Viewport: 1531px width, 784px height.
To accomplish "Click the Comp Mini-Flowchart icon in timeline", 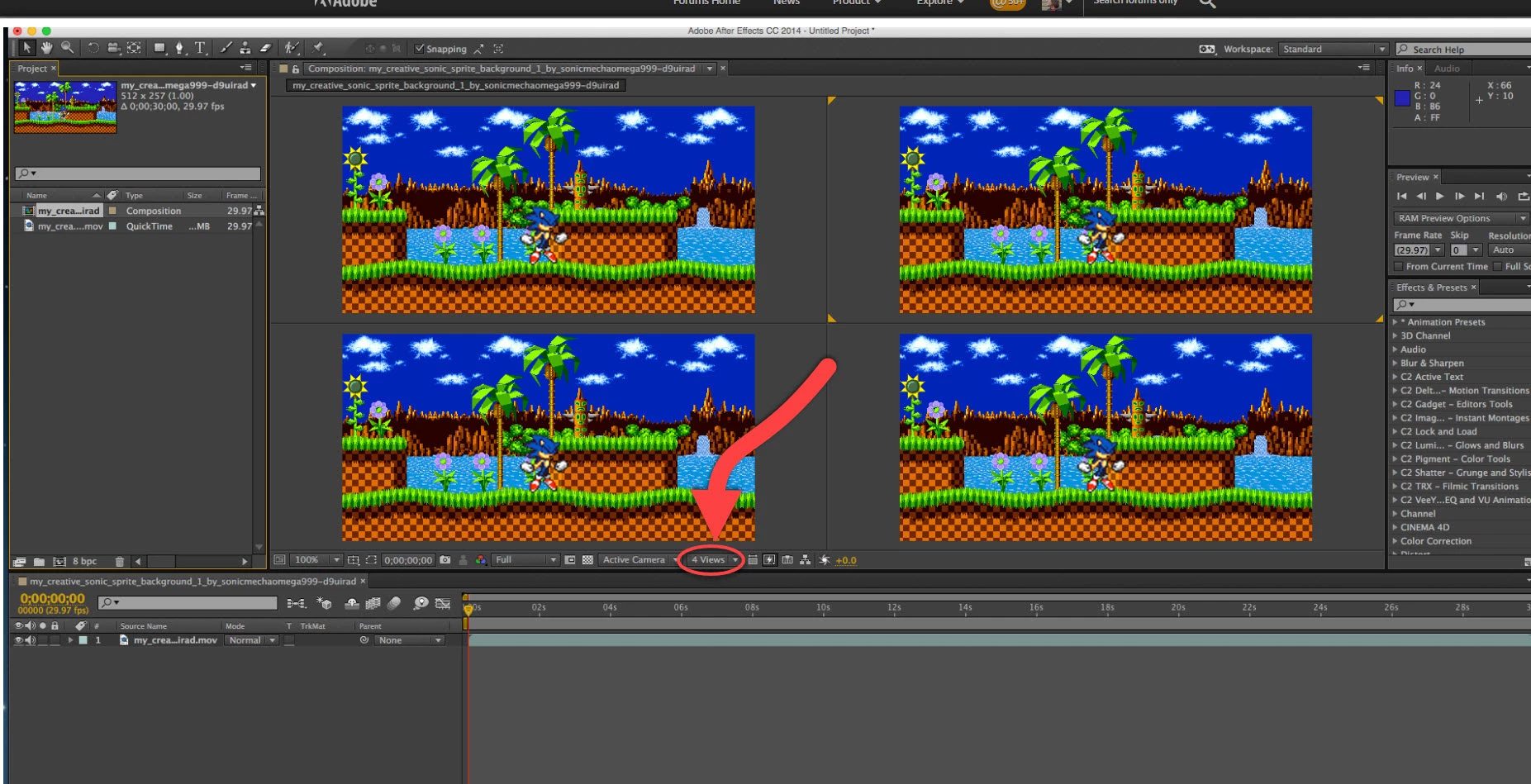I will tap(296, 603).
